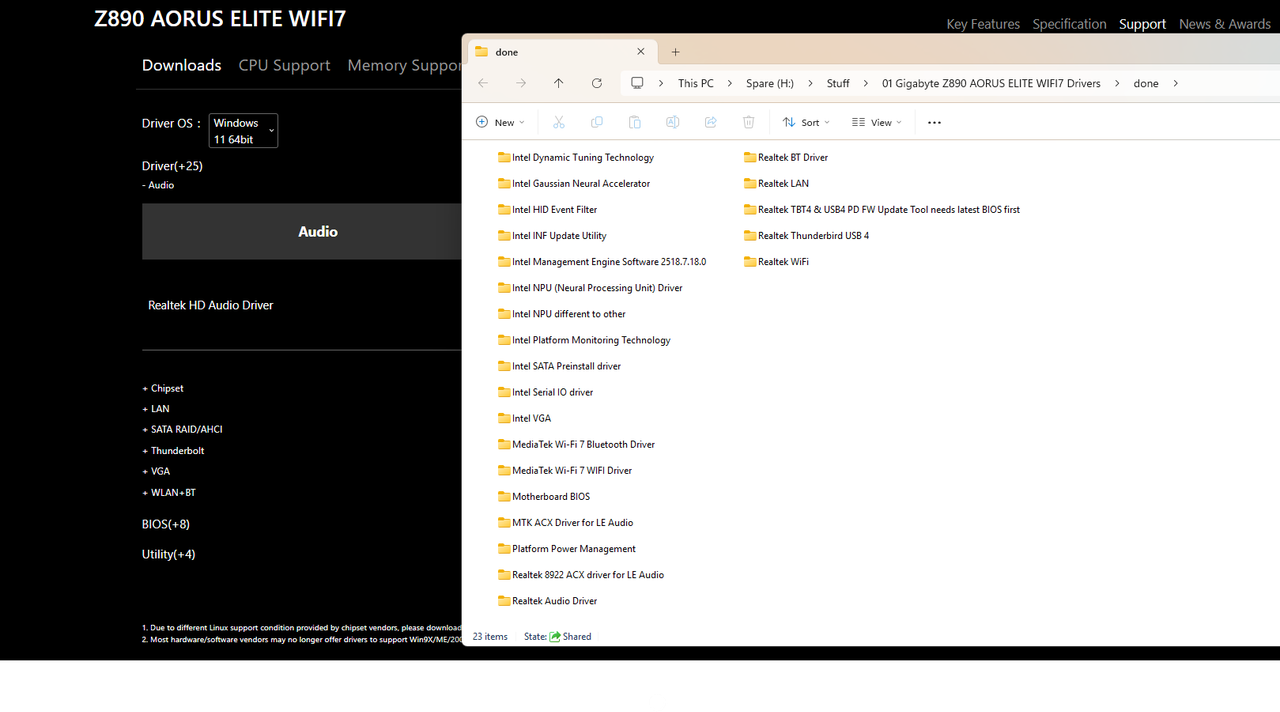
Task: Go to Support page section
Action: coord(1142,24)
